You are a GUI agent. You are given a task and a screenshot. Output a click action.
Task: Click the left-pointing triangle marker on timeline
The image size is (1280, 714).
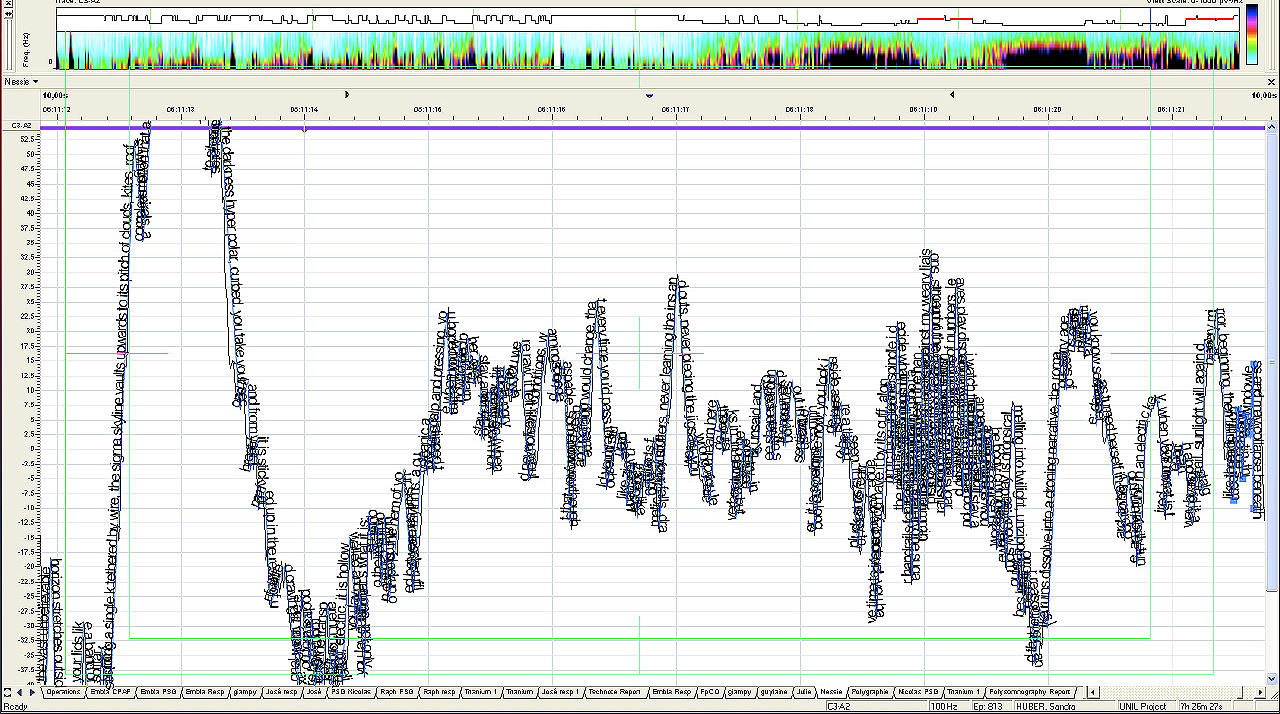[x=952, y=94]
